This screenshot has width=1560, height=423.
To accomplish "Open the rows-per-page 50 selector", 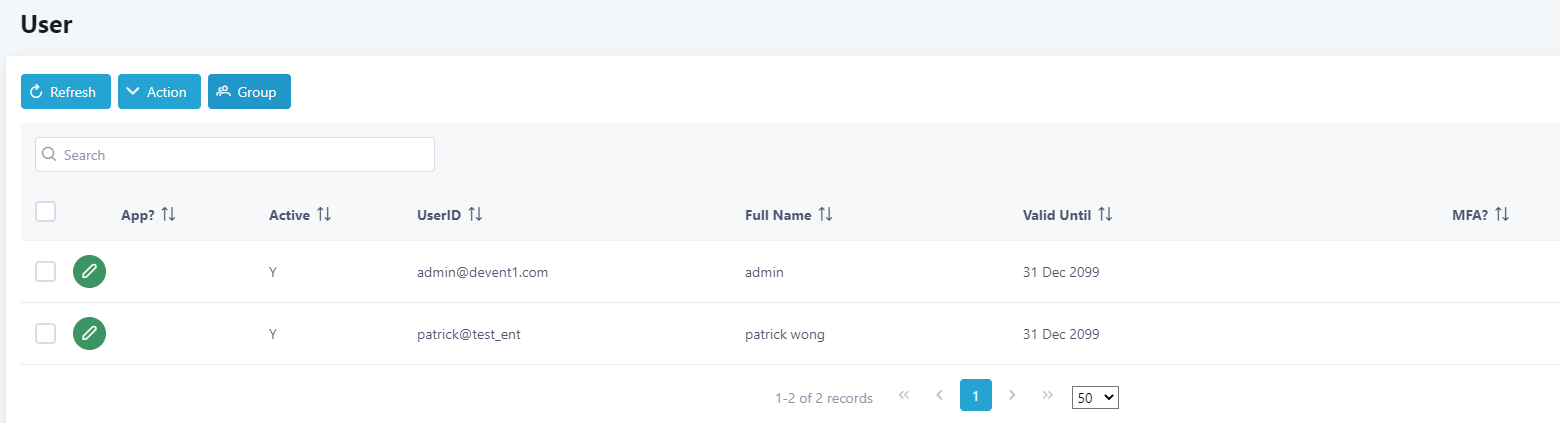I will 1095,397.
